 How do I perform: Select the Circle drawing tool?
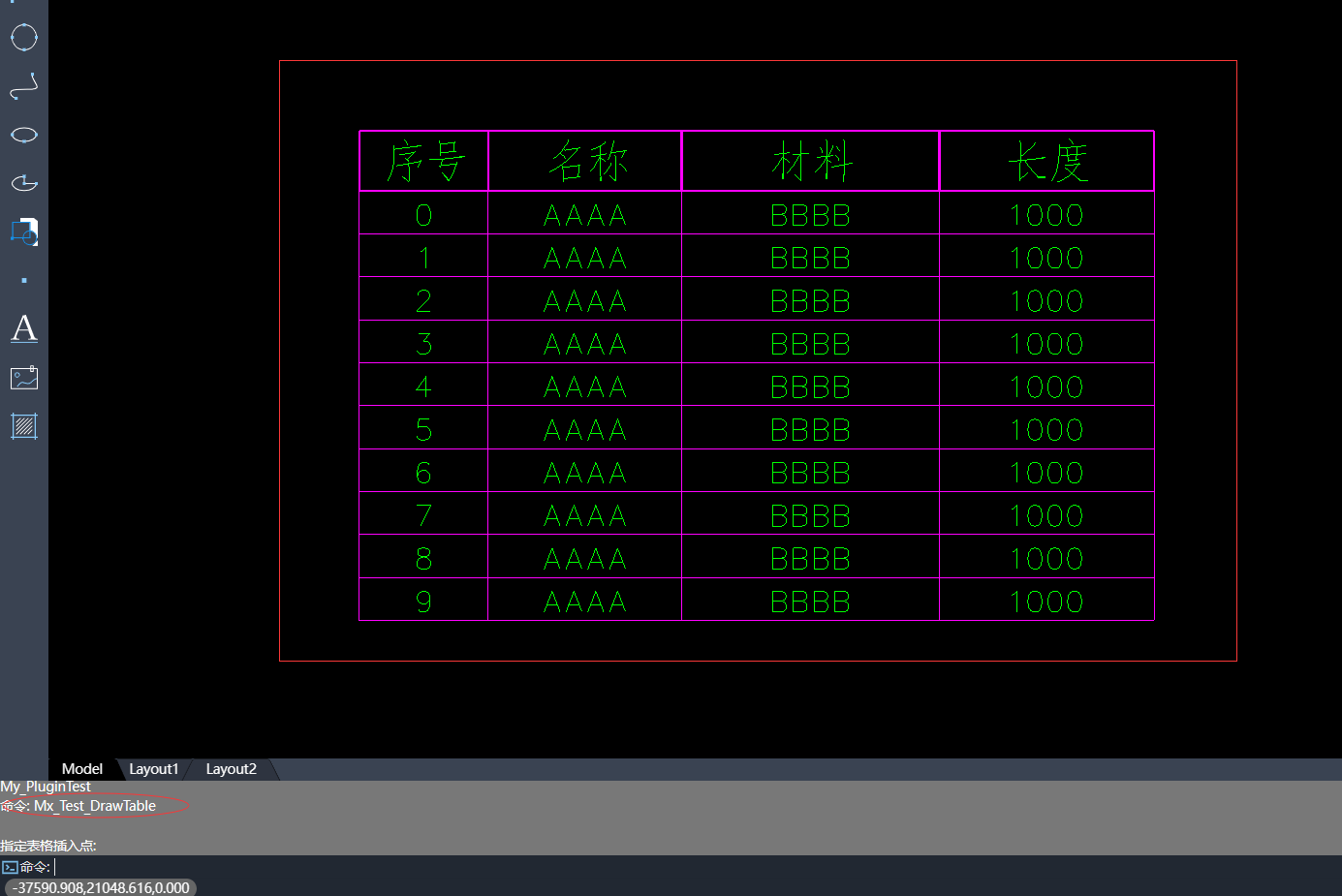pos(24,38)
